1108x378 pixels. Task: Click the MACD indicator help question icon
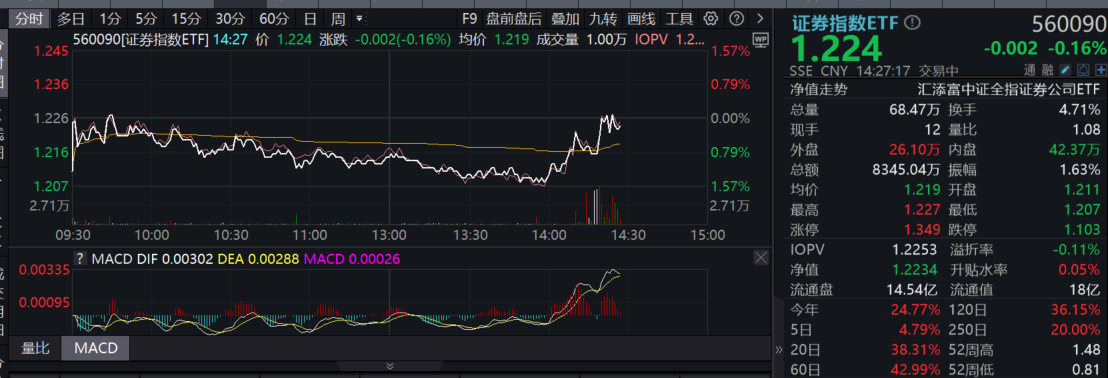point(81,259)
